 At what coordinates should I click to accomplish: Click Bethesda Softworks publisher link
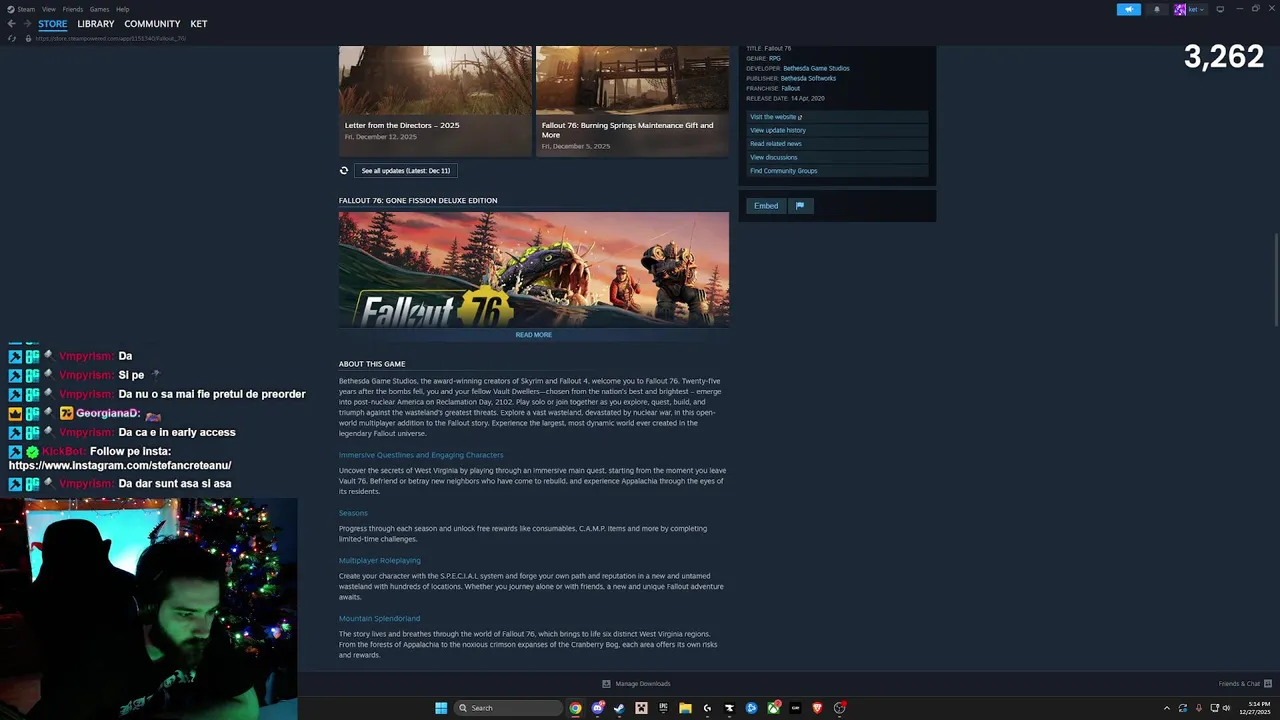(x=808, y=79)
